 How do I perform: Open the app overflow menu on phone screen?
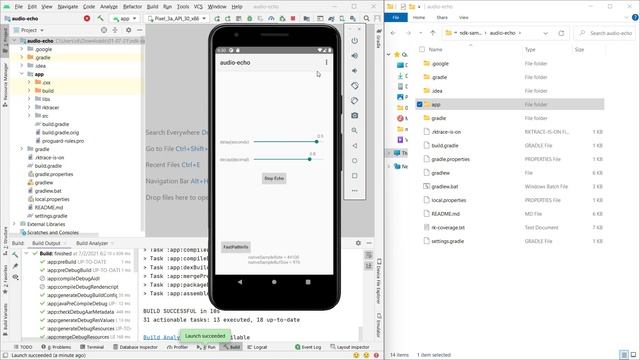pyautogui.click(x=326, y=62)
